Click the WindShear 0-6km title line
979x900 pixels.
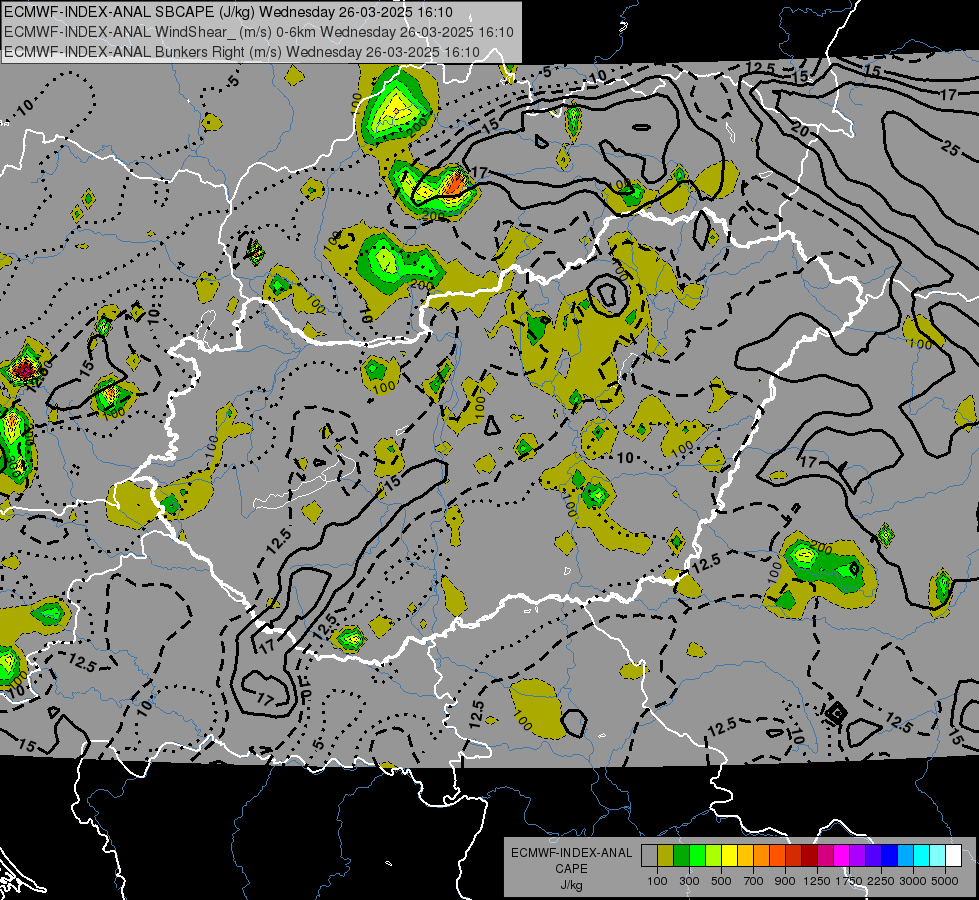(259, 32)
